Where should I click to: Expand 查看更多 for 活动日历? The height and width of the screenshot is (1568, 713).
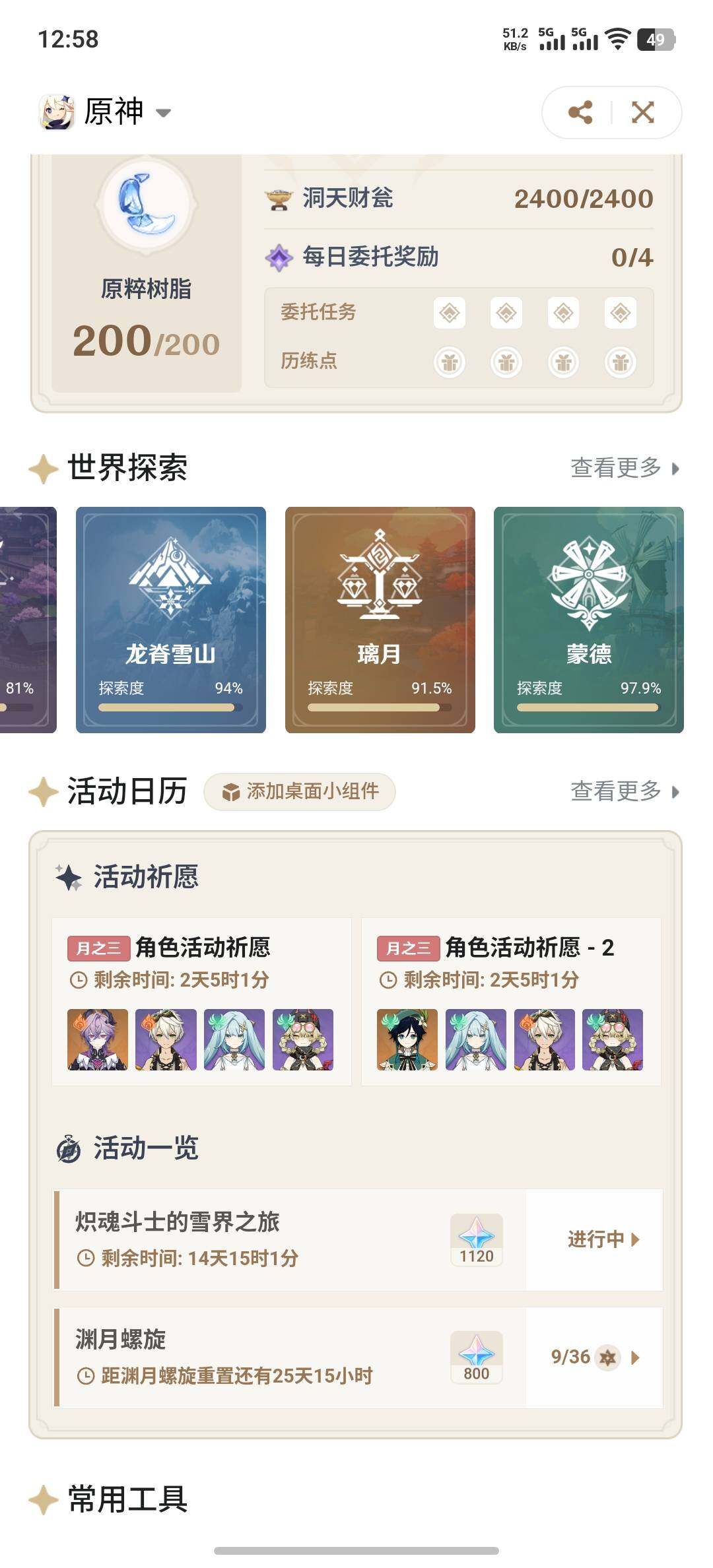[625, 791]
